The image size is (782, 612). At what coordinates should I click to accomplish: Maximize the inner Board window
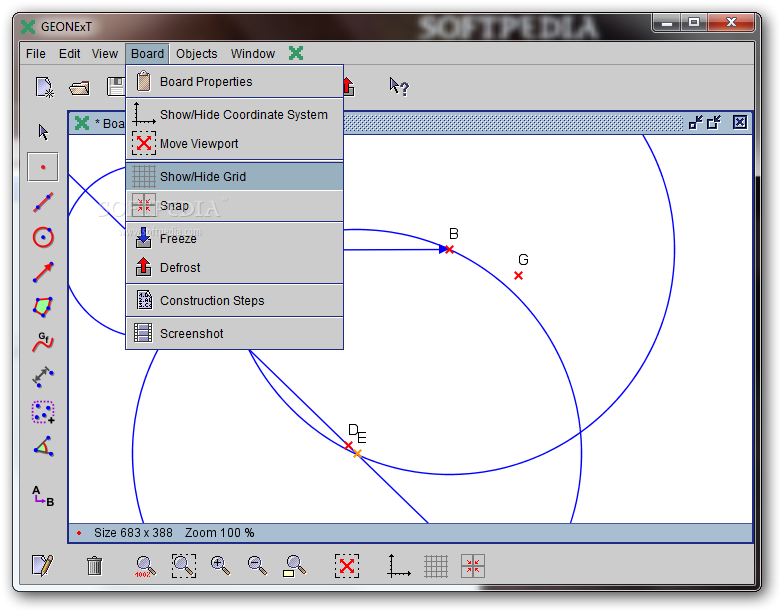pyautogui.click(x=714, y=122)
